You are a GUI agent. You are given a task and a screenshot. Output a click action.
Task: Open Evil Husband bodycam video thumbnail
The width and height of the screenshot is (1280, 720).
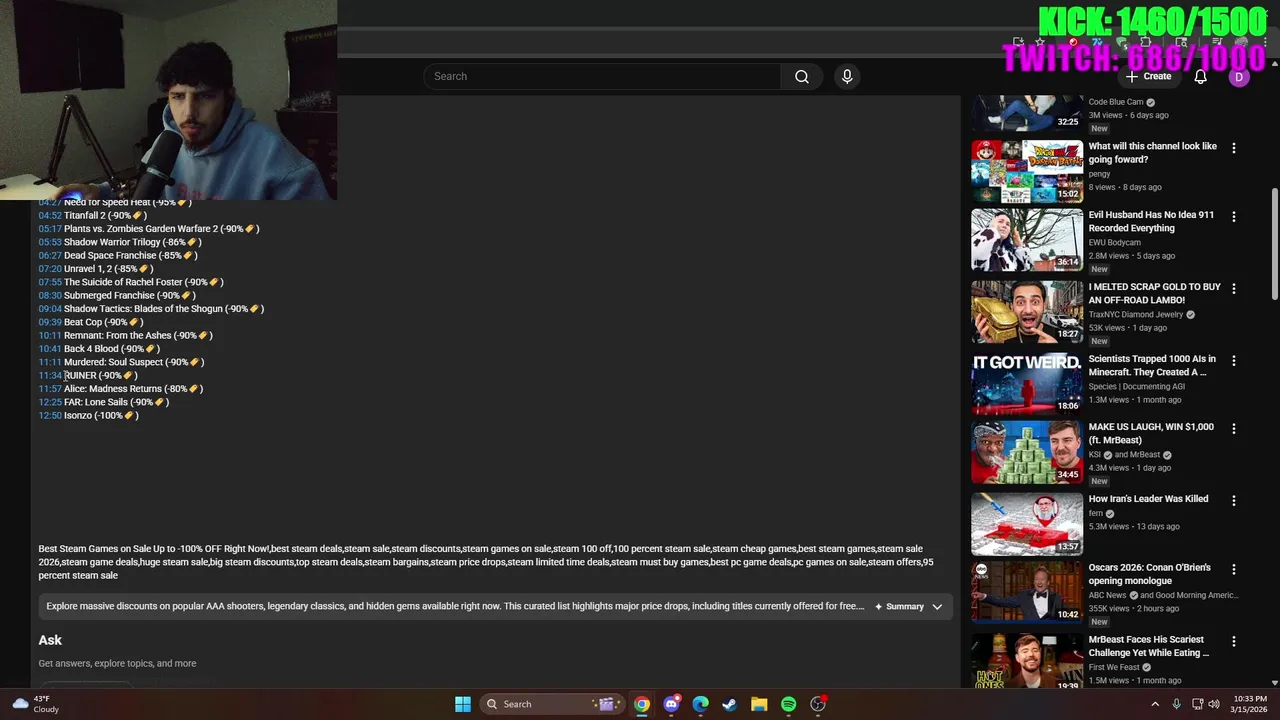1027,240
